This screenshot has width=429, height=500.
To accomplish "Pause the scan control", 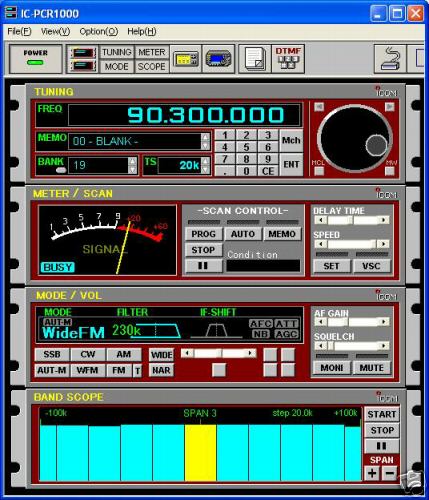I will 203,266.
